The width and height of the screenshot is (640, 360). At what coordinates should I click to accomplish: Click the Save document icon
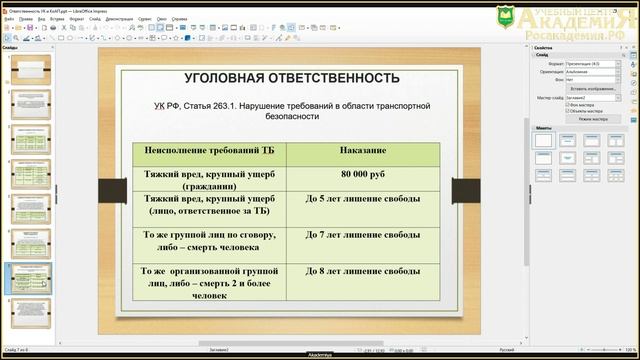click(x=30, y=27)
